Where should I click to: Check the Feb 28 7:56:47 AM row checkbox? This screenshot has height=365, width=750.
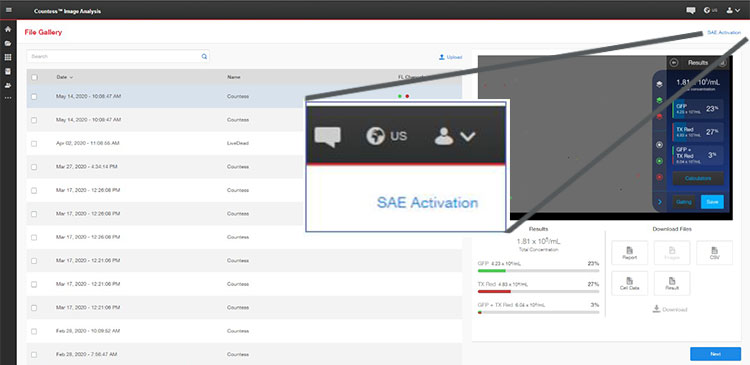[x=34, y=354]
